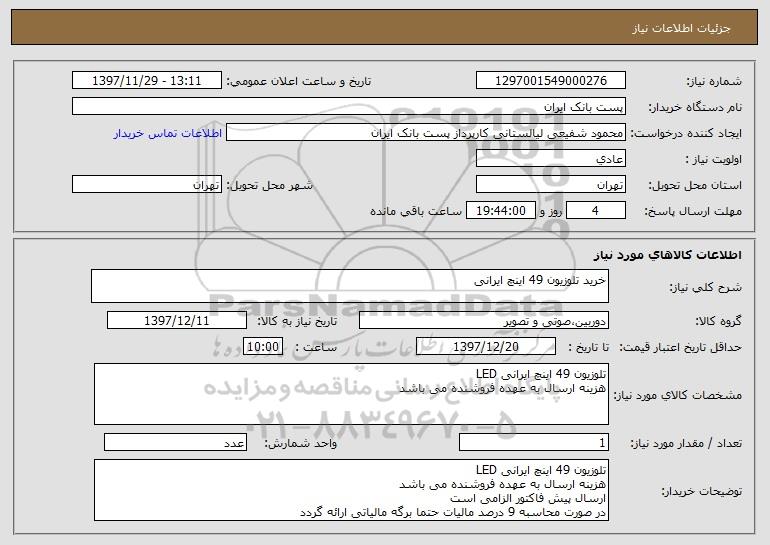Click the general description box خرید تلوزیون 49 اینچ
The image size is (770, 545).
[x=350, y=286]
